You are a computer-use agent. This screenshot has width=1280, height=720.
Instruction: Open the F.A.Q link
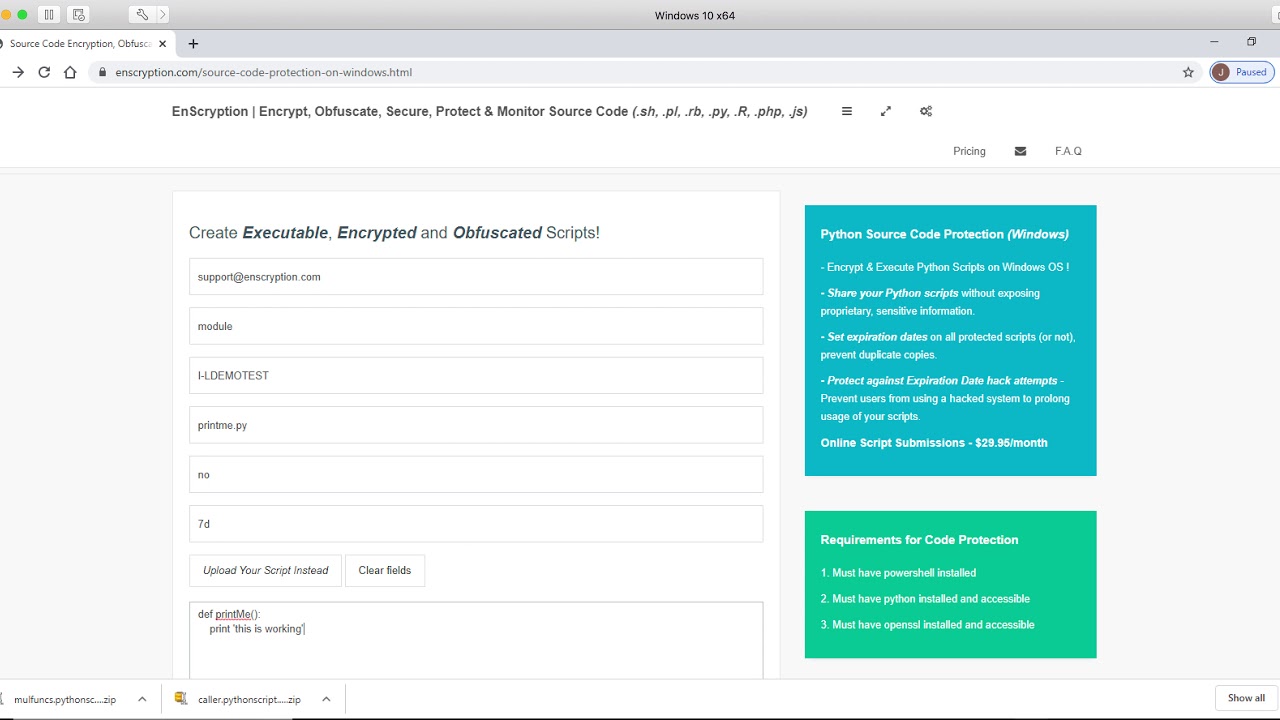pos(1068,151)
